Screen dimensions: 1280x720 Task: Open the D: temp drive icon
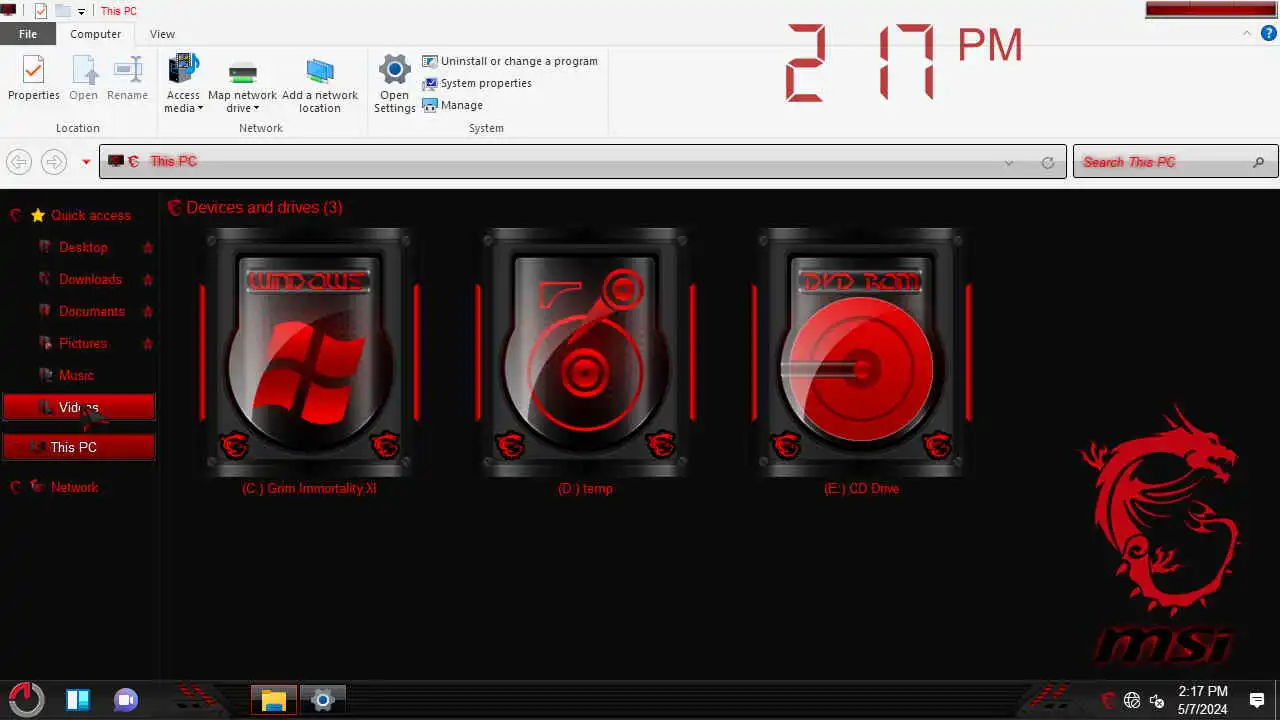(585, 352)
